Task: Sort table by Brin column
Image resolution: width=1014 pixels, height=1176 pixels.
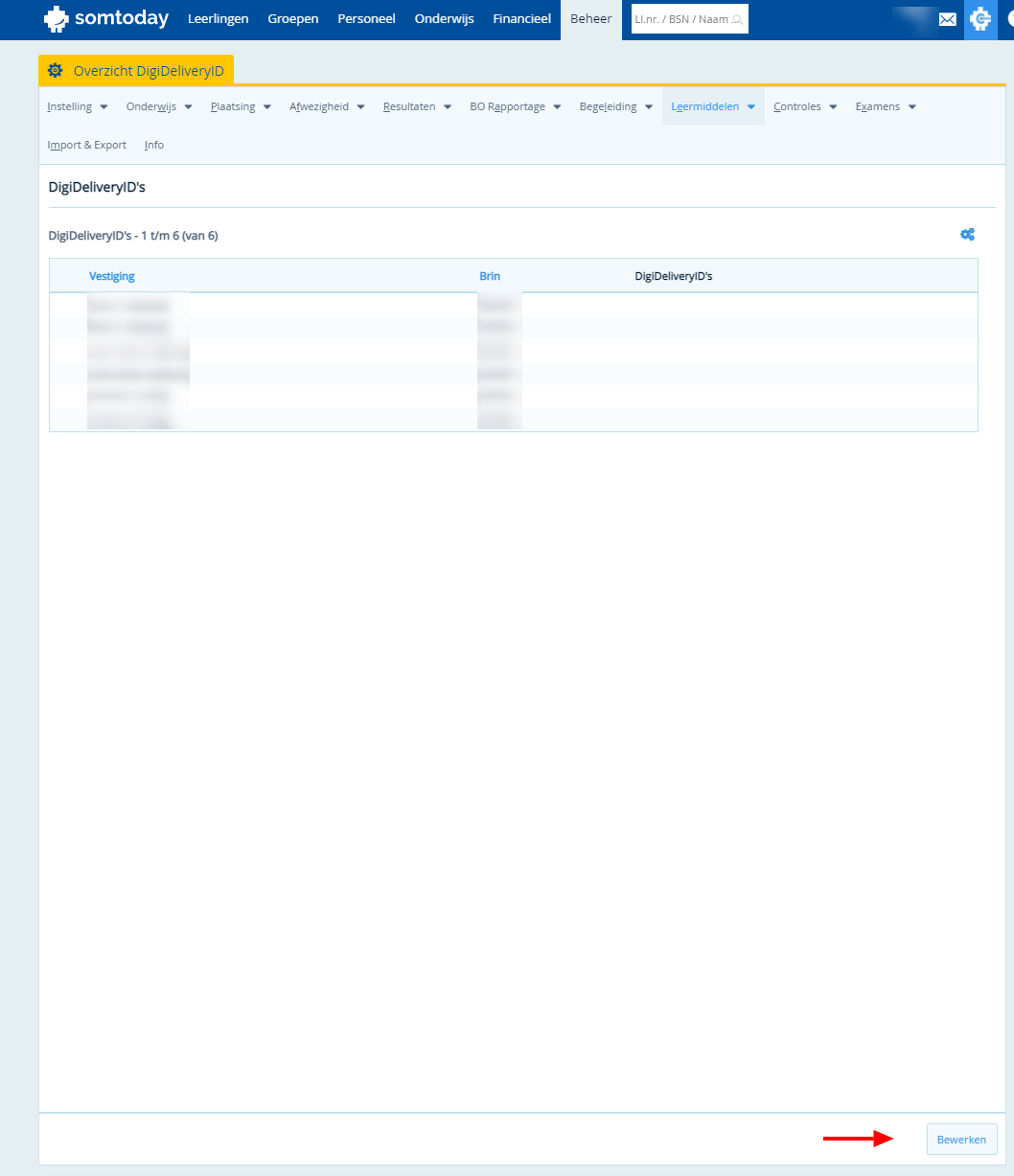Action: point(490,276)
